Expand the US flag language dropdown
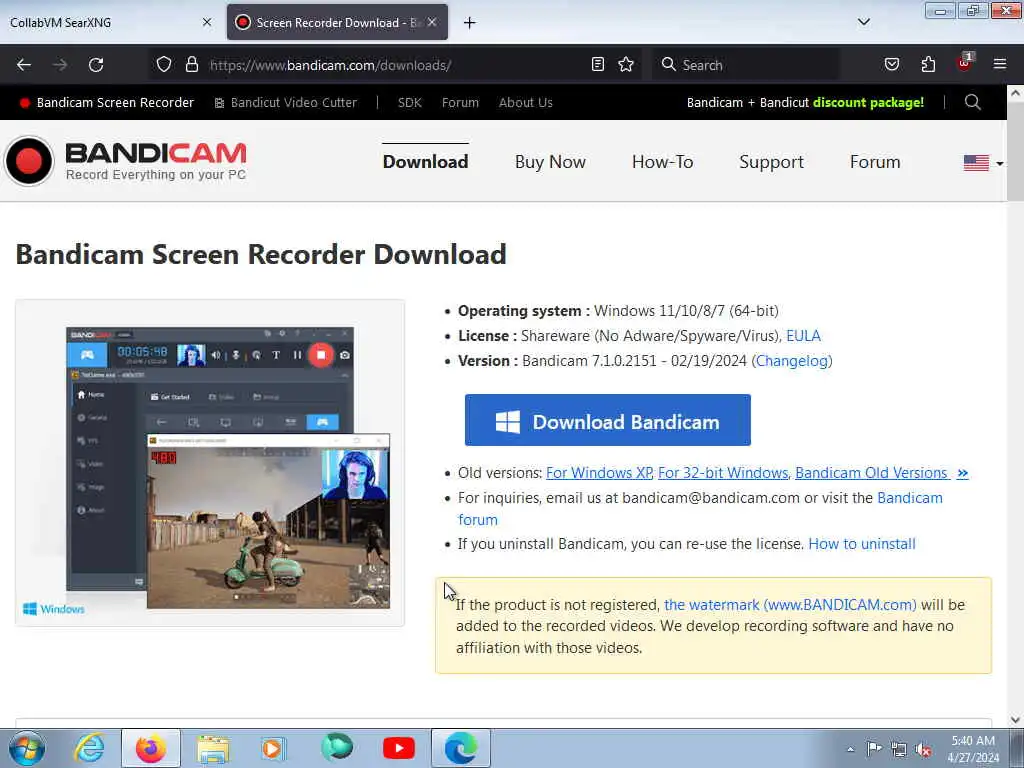This screenshot has width=1024, height=768. coord(984,163)
